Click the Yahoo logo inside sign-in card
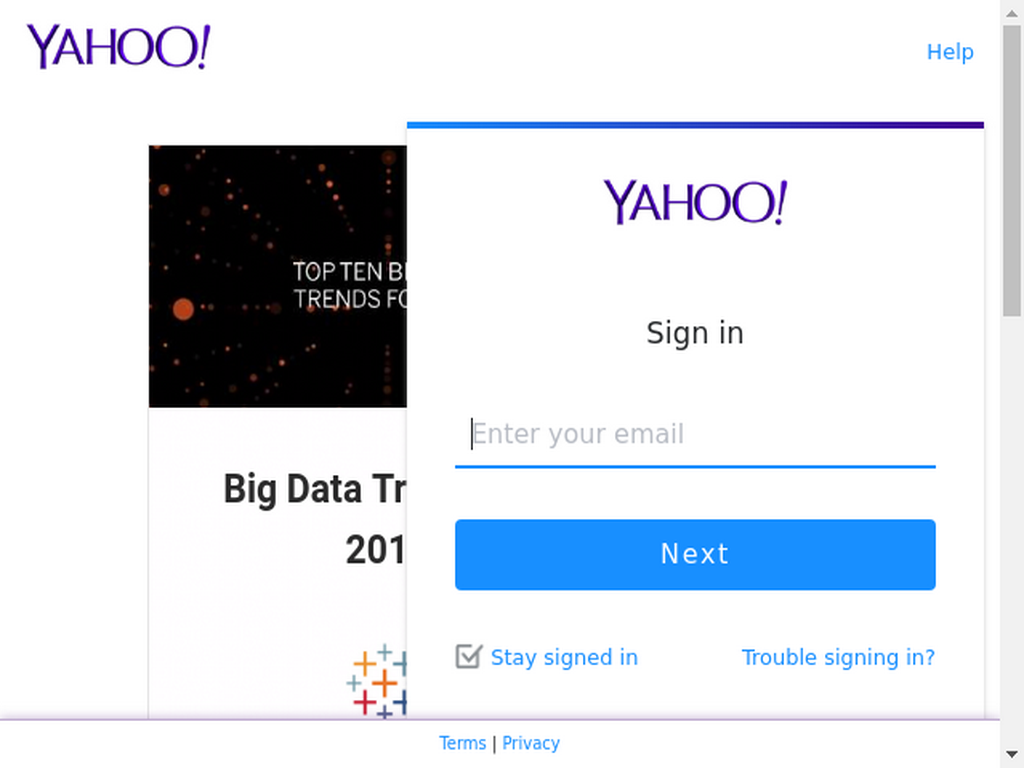The image size is (1024, 768). pyautogui.click(x=695, y=202)
